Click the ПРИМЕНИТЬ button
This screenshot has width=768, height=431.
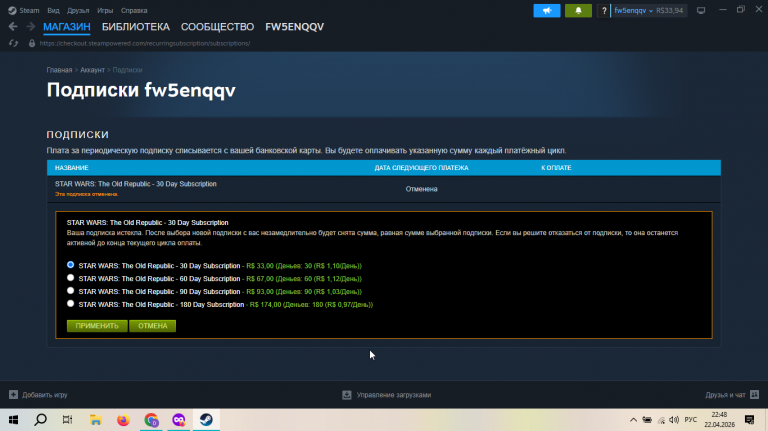97,326
